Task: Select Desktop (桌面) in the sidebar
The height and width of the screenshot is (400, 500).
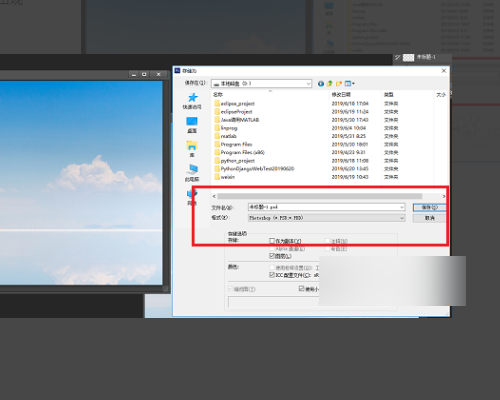Action: tap(192, 125)
